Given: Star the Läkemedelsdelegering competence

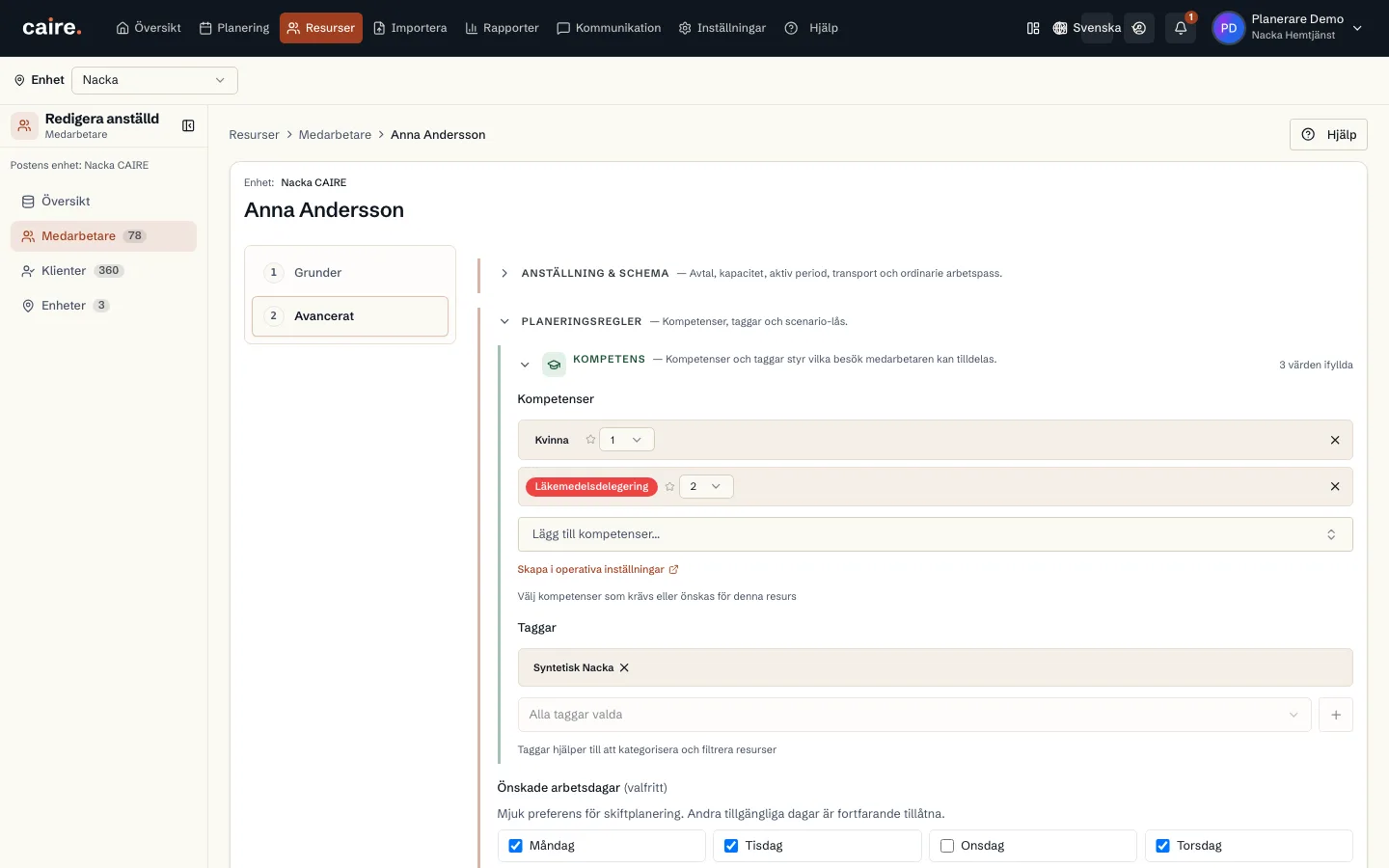Looking at the screenshot, I should [x=669, y=487].
